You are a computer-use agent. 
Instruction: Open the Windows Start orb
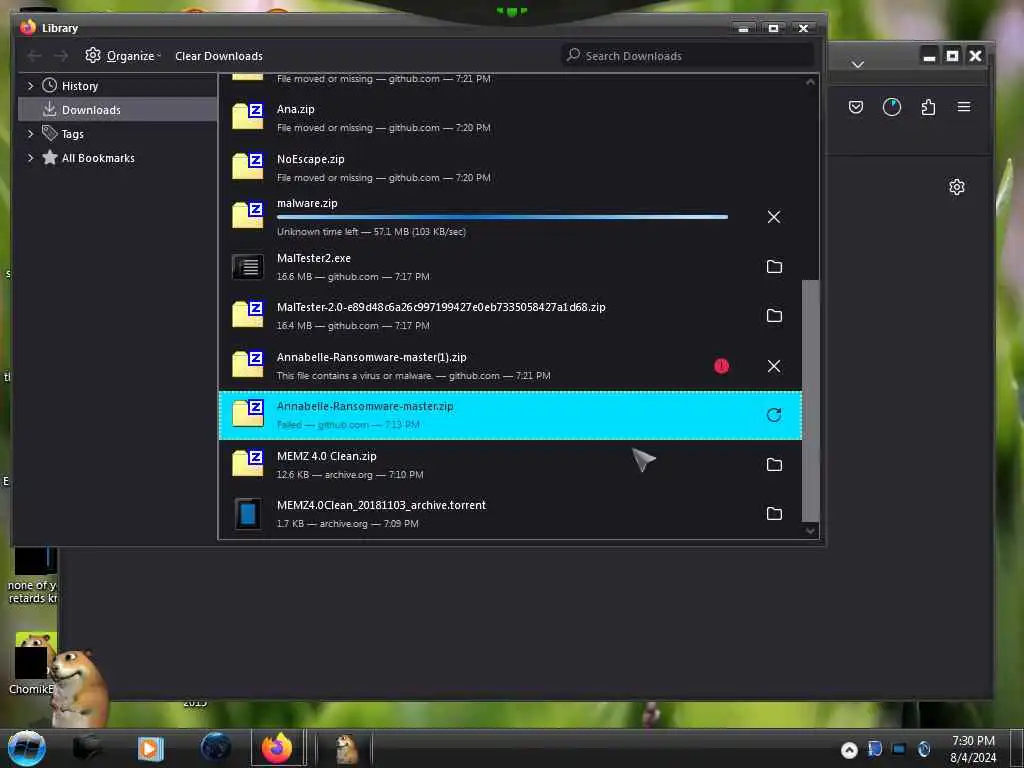click(26, 748)
